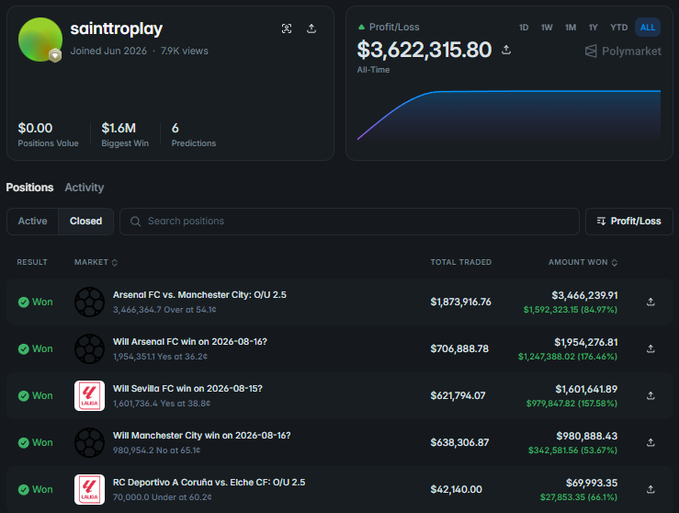This screenshot has height=513, width=679.
Task: Click the green profile avatar
Action: (40, 39)
